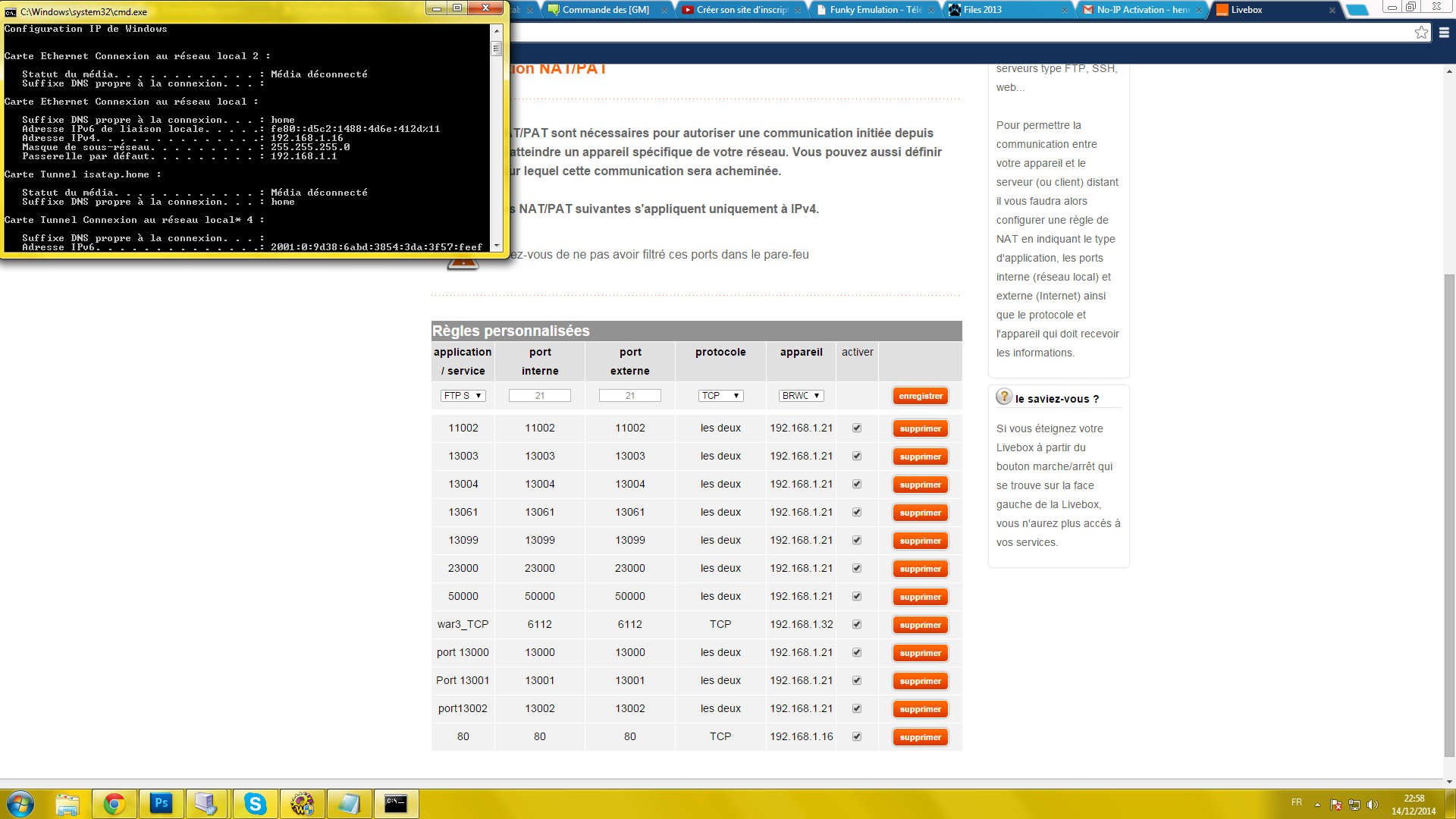
Task: Toggle activer checkbox for rule 23000
Action: click(x=857, y=568)
